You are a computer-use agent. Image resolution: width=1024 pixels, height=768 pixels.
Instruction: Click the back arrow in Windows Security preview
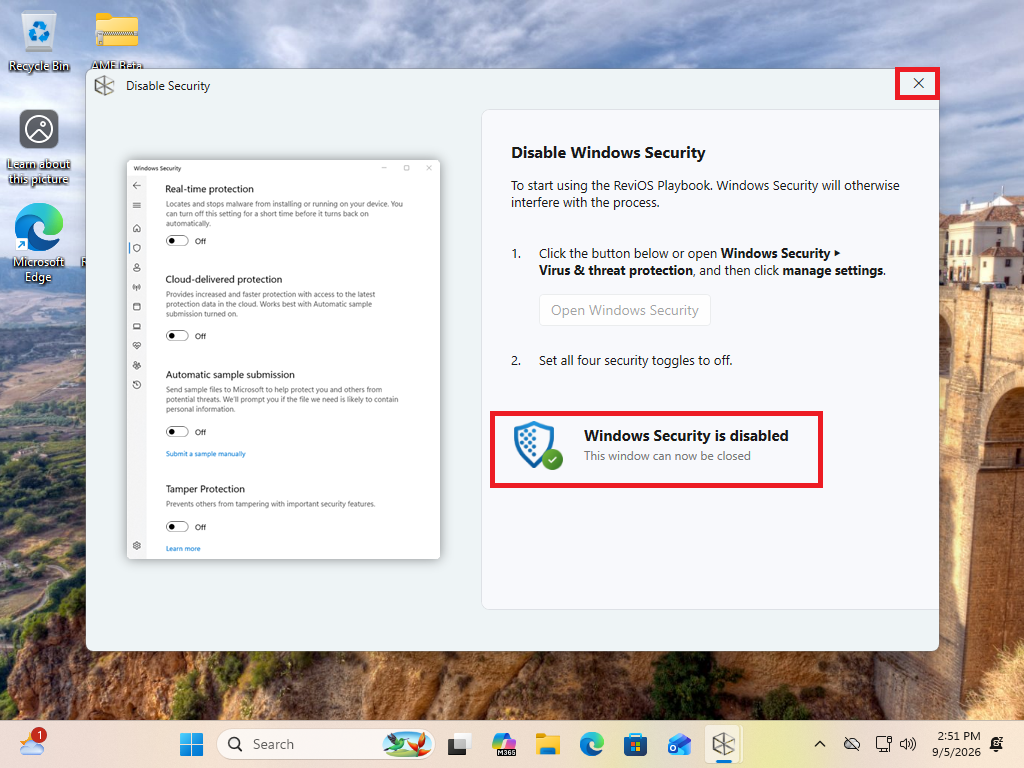(x=136, y=186)
